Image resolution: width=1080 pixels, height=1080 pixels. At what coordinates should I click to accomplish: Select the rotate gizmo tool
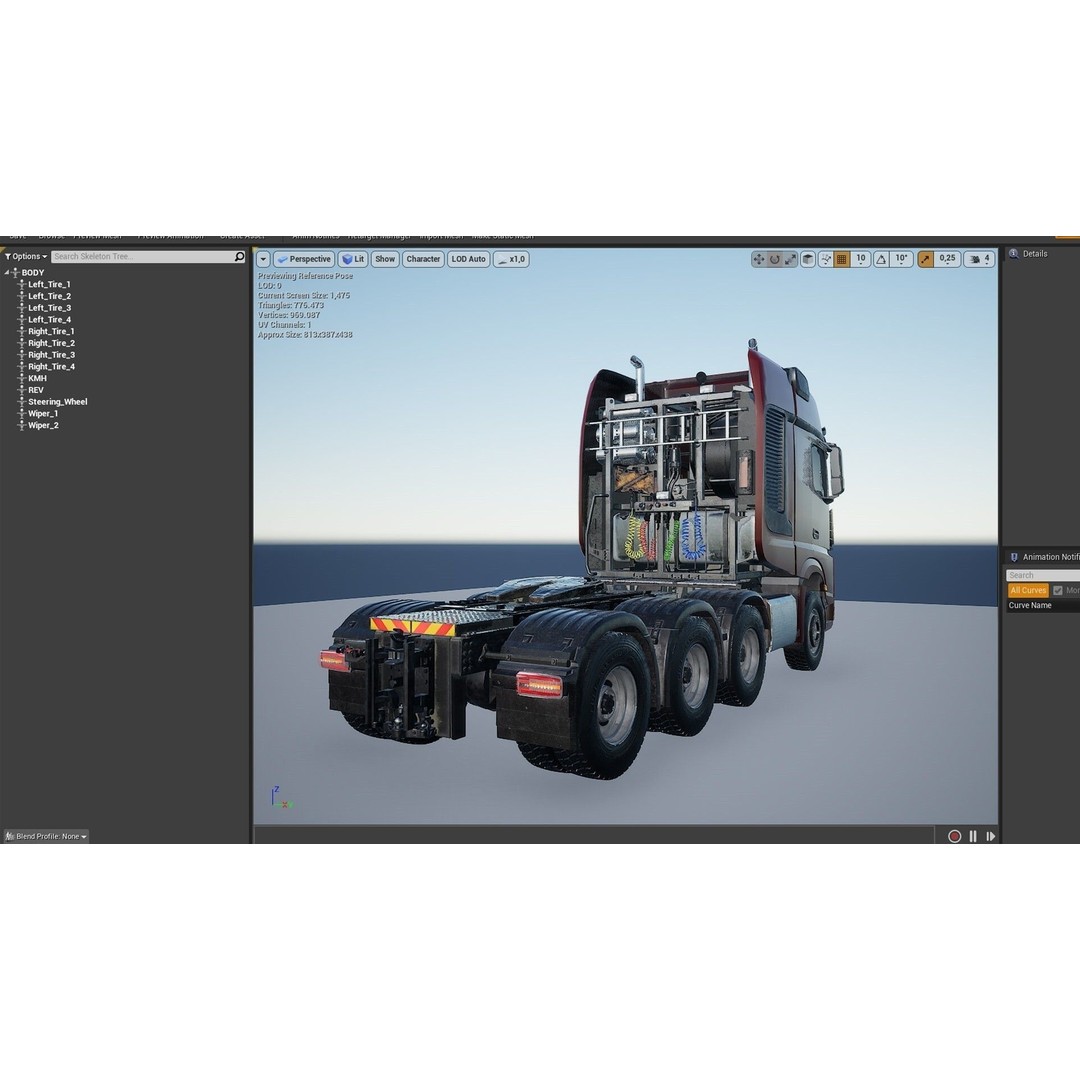click(774, 259)
